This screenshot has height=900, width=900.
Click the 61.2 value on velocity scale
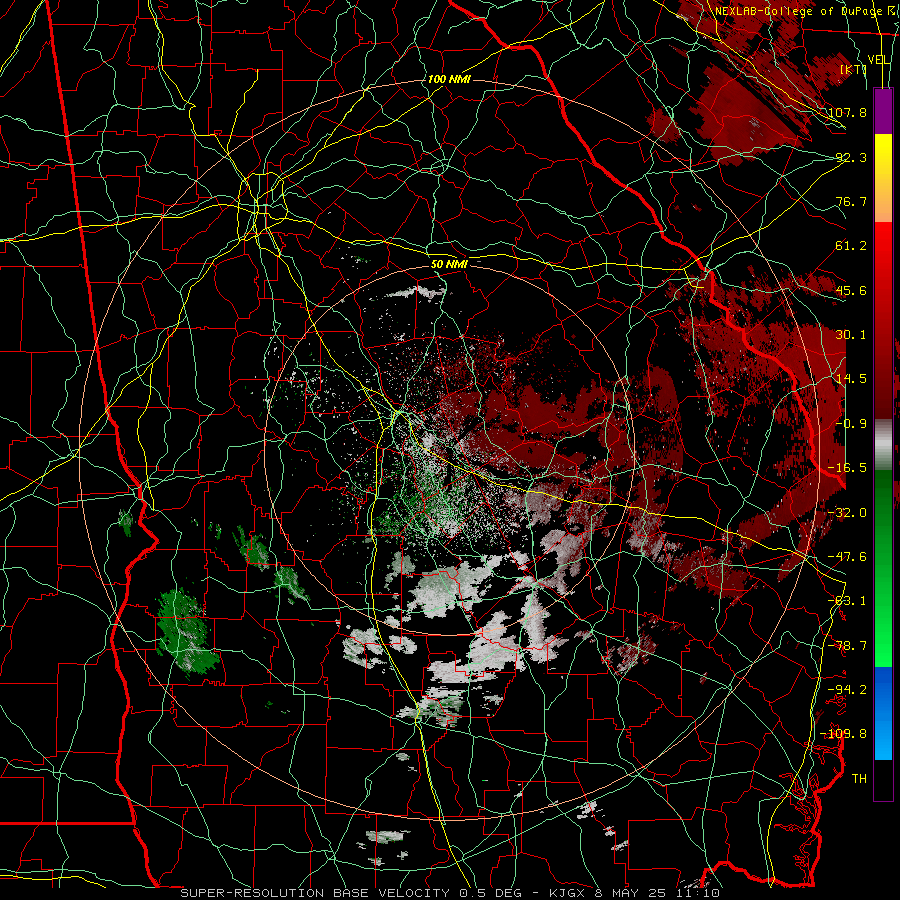click(x=851, y=246)
